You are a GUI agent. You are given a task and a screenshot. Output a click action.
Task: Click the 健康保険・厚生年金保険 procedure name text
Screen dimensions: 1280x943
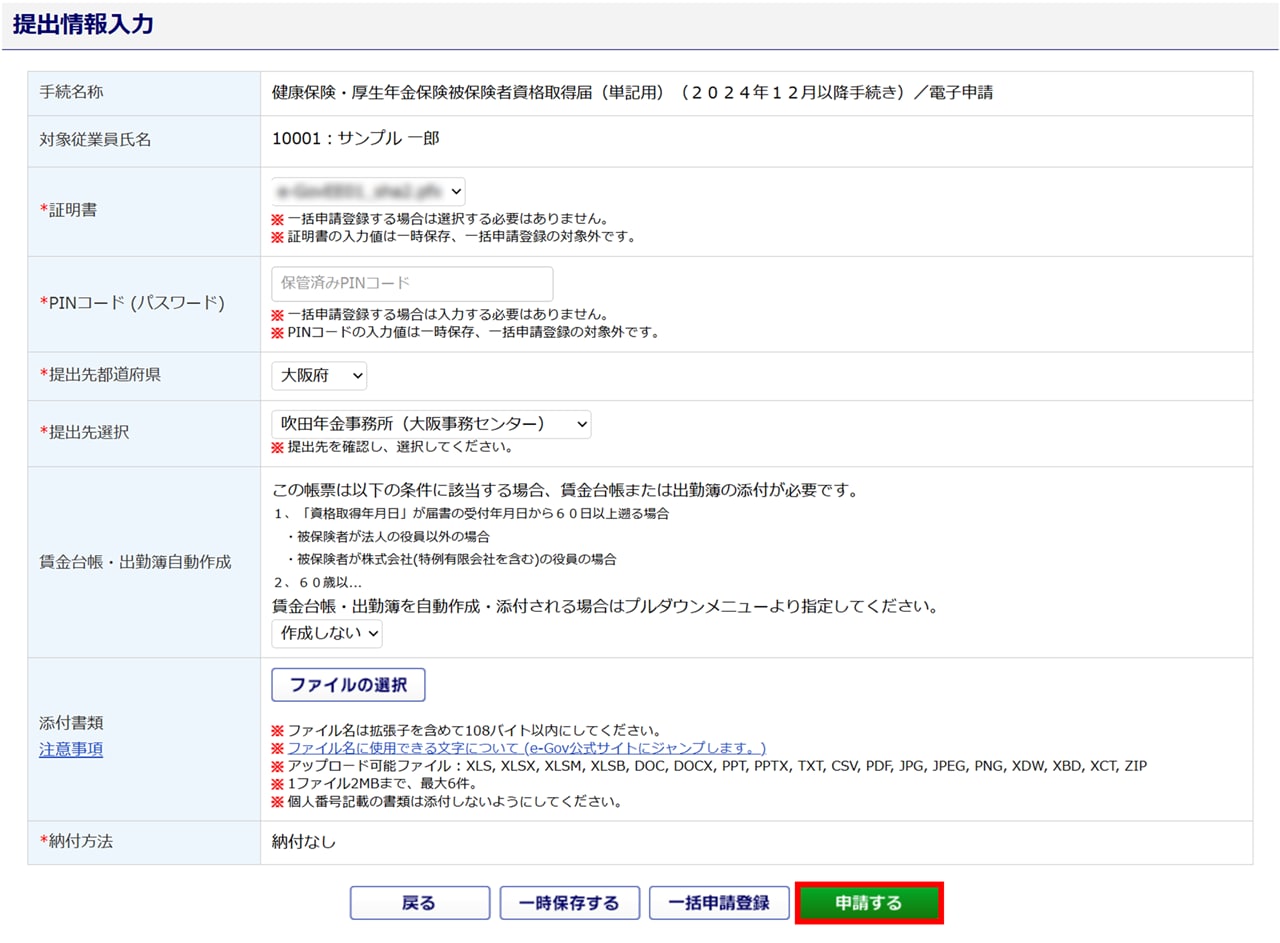632,93
